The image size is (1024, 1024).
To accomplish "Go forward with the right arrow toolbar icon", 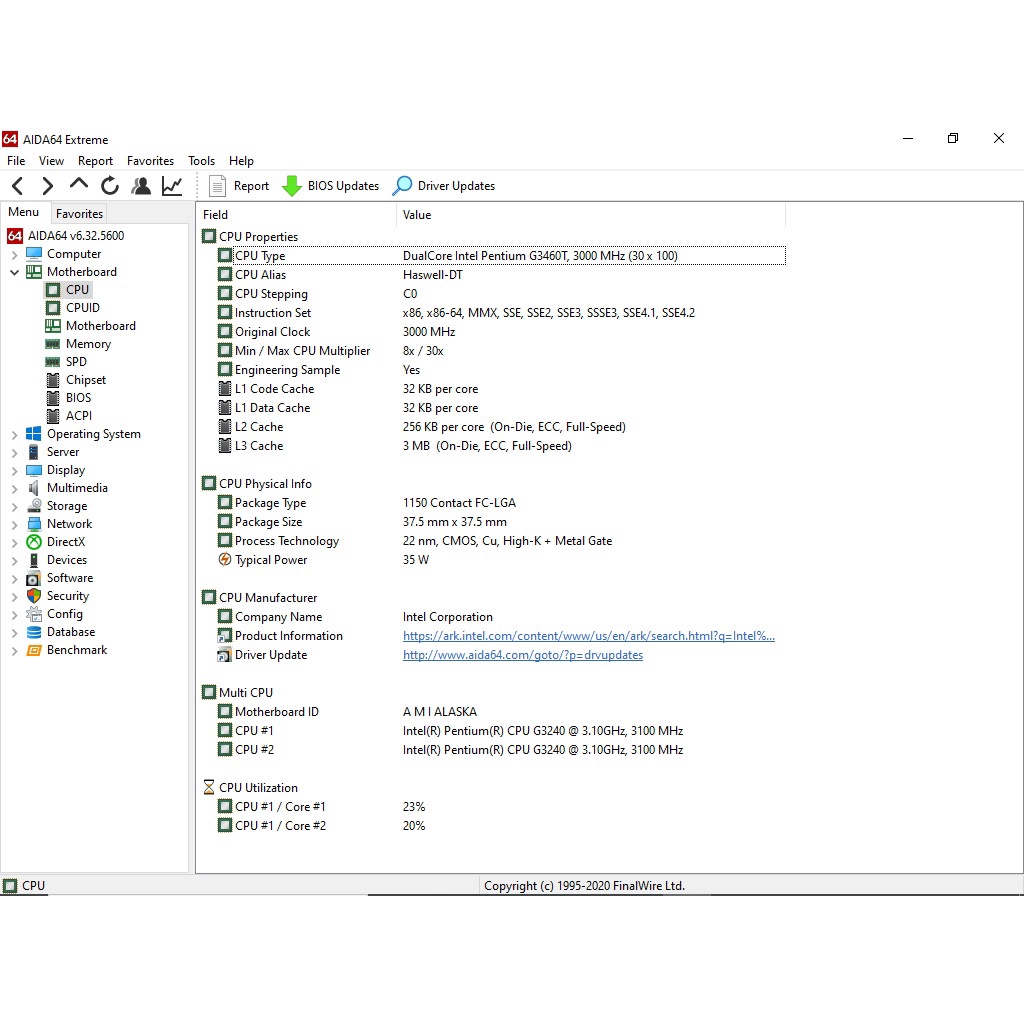I will [47, 186].
